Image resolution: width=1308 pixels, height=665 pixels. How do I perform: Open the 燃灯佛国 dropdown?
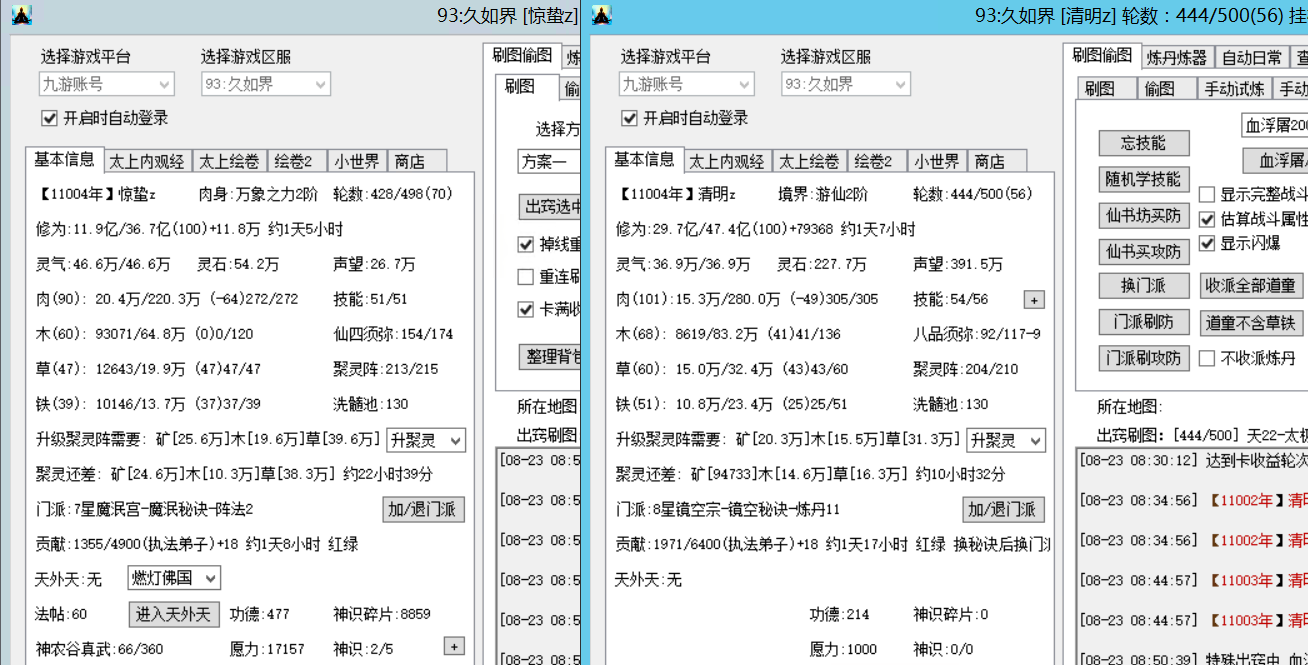point(174,578)
